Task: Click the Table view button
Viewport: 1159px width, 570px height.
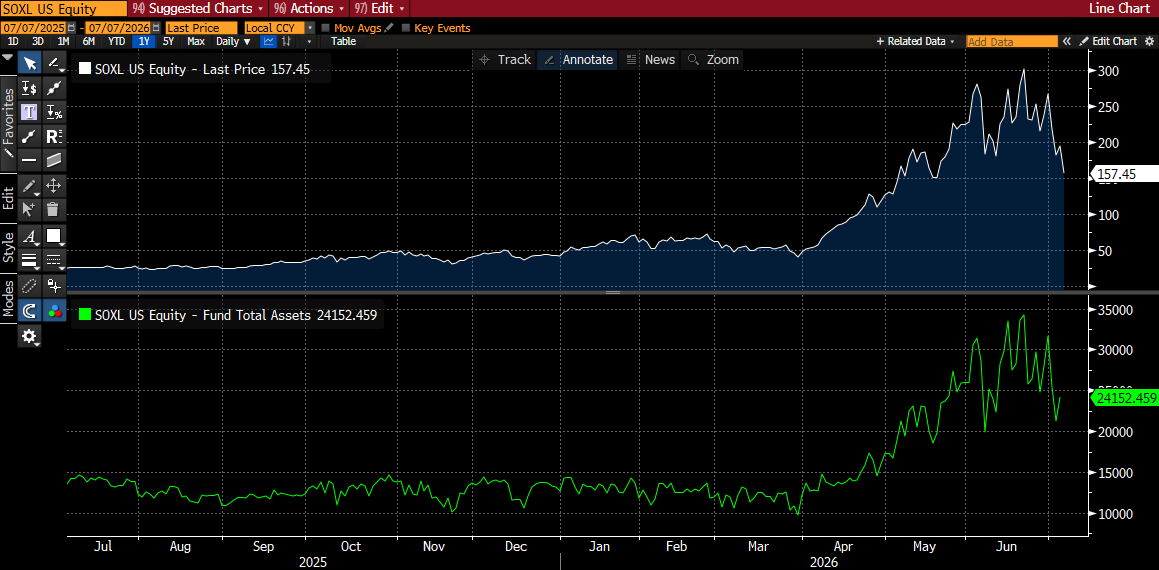Action: pyautogui.click(x=343, y=41)
